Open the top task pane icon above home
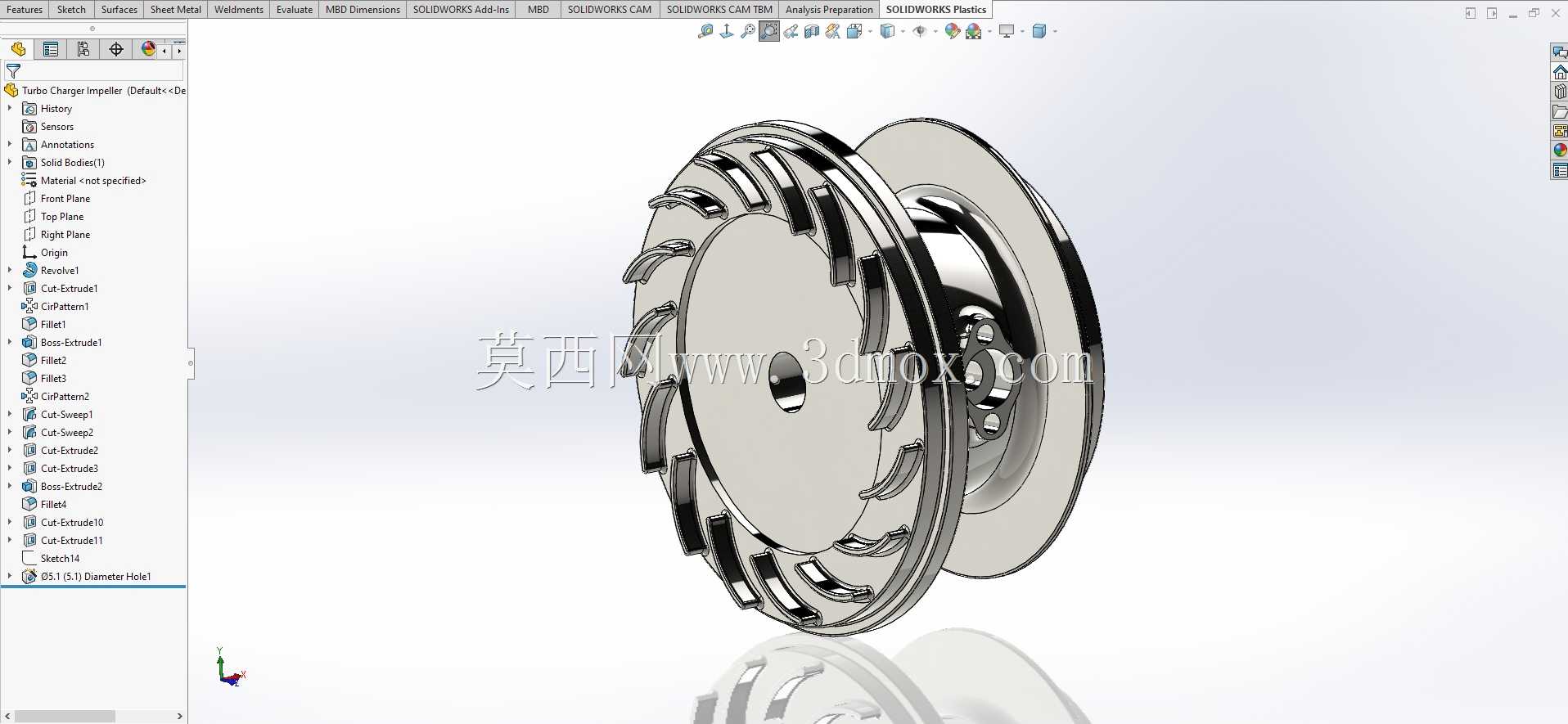The height and width of the screenshot is (724, 1568). (x=1560, y=52)
